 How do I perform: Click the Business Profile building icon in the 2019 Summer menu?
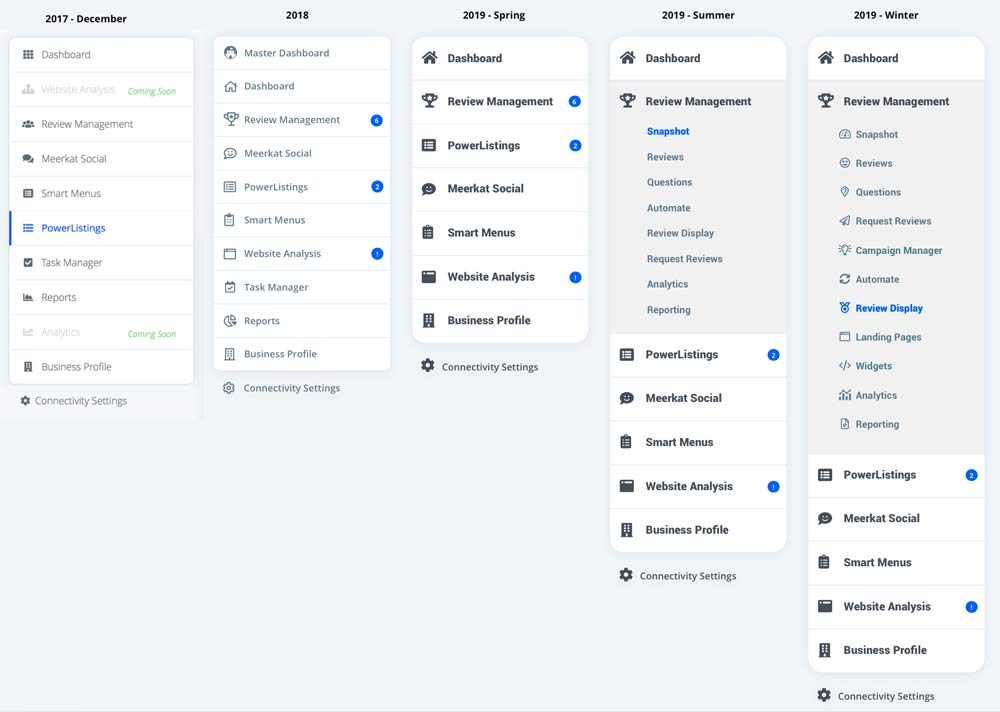[x=627, y=530]
